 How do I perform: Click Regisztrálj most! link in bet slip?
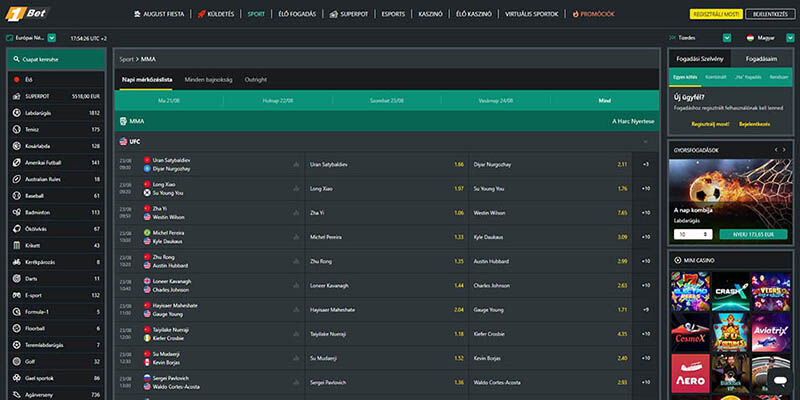point(710,124)
